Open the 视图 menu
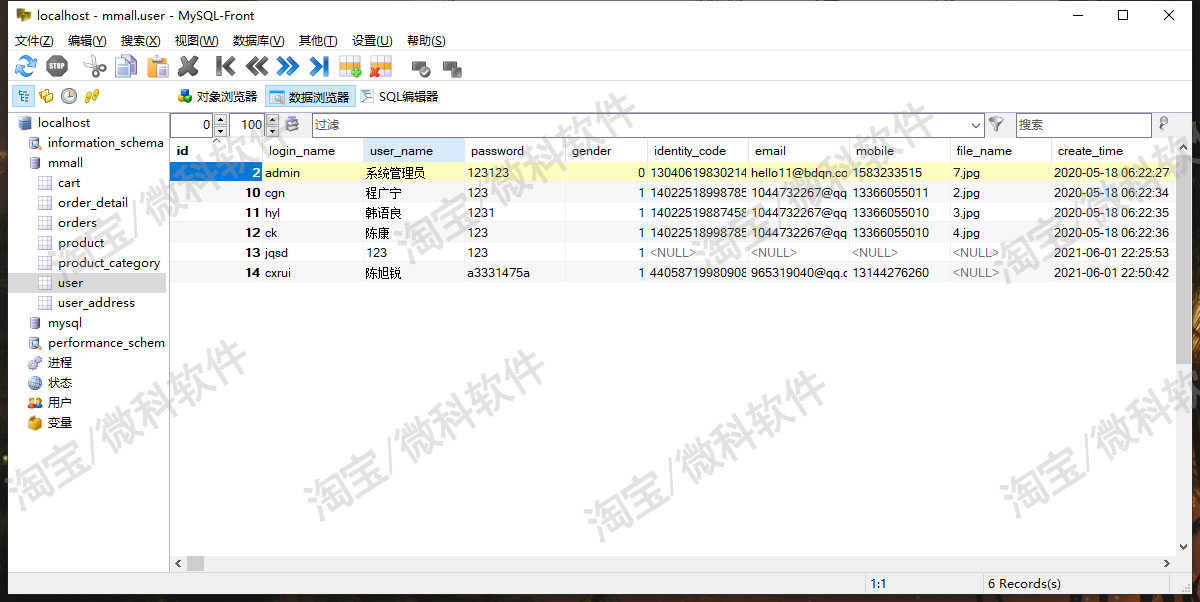 coord(196,41)
